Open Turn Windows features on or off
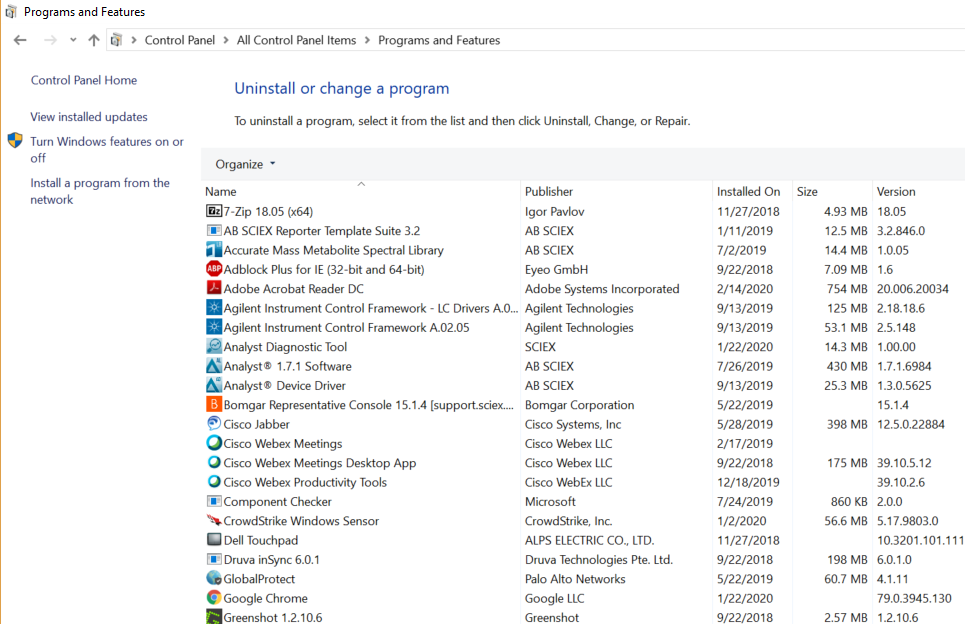This screenshot has width=965, height=624. pyautogui.click(x=107, y=150)
